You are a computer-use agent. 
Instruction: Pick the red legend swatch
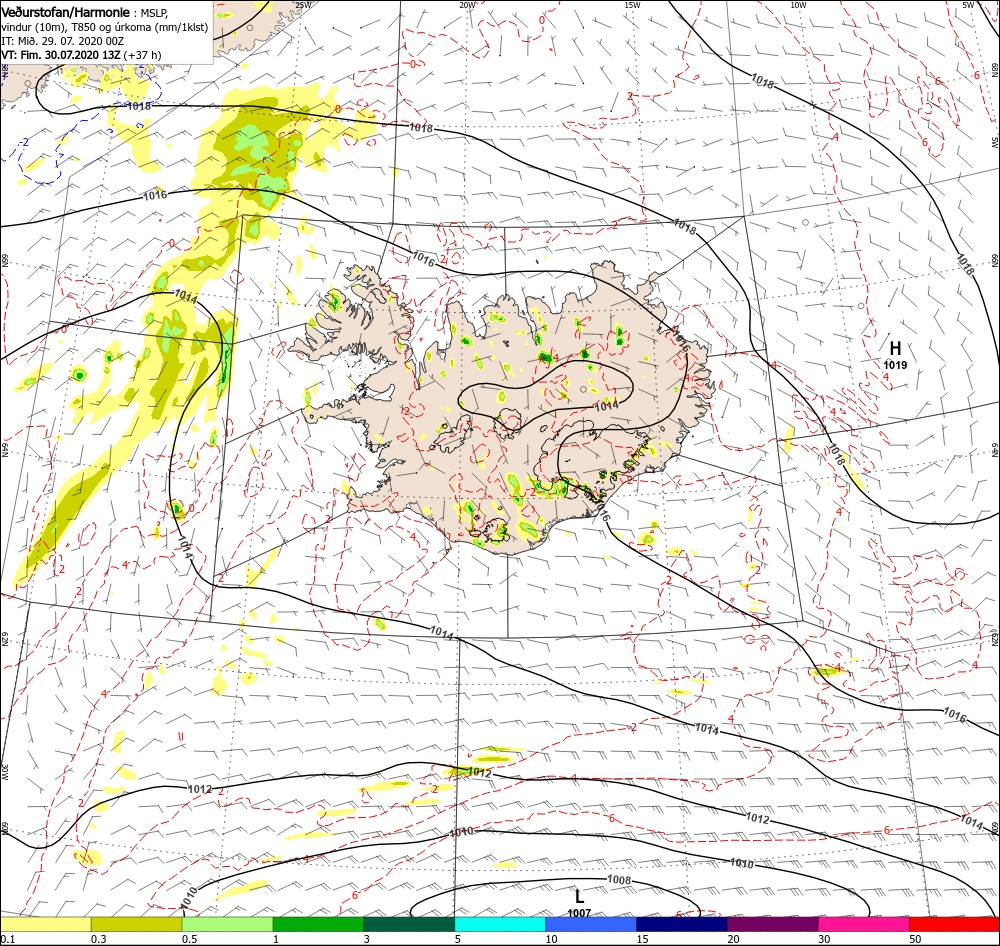[x=954, y=924]
